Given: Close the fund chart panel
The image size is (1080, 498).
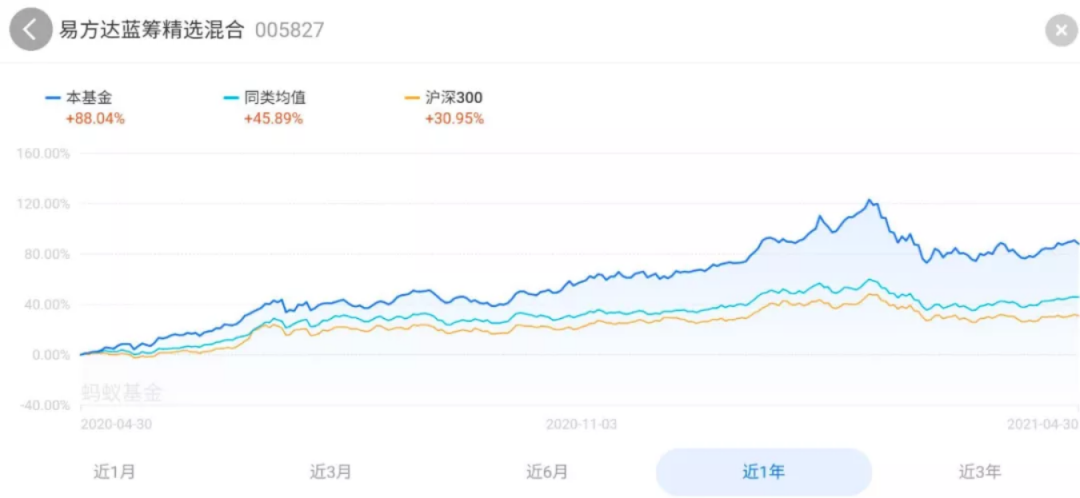Looking at the screenshot, I should (1060, 30).
